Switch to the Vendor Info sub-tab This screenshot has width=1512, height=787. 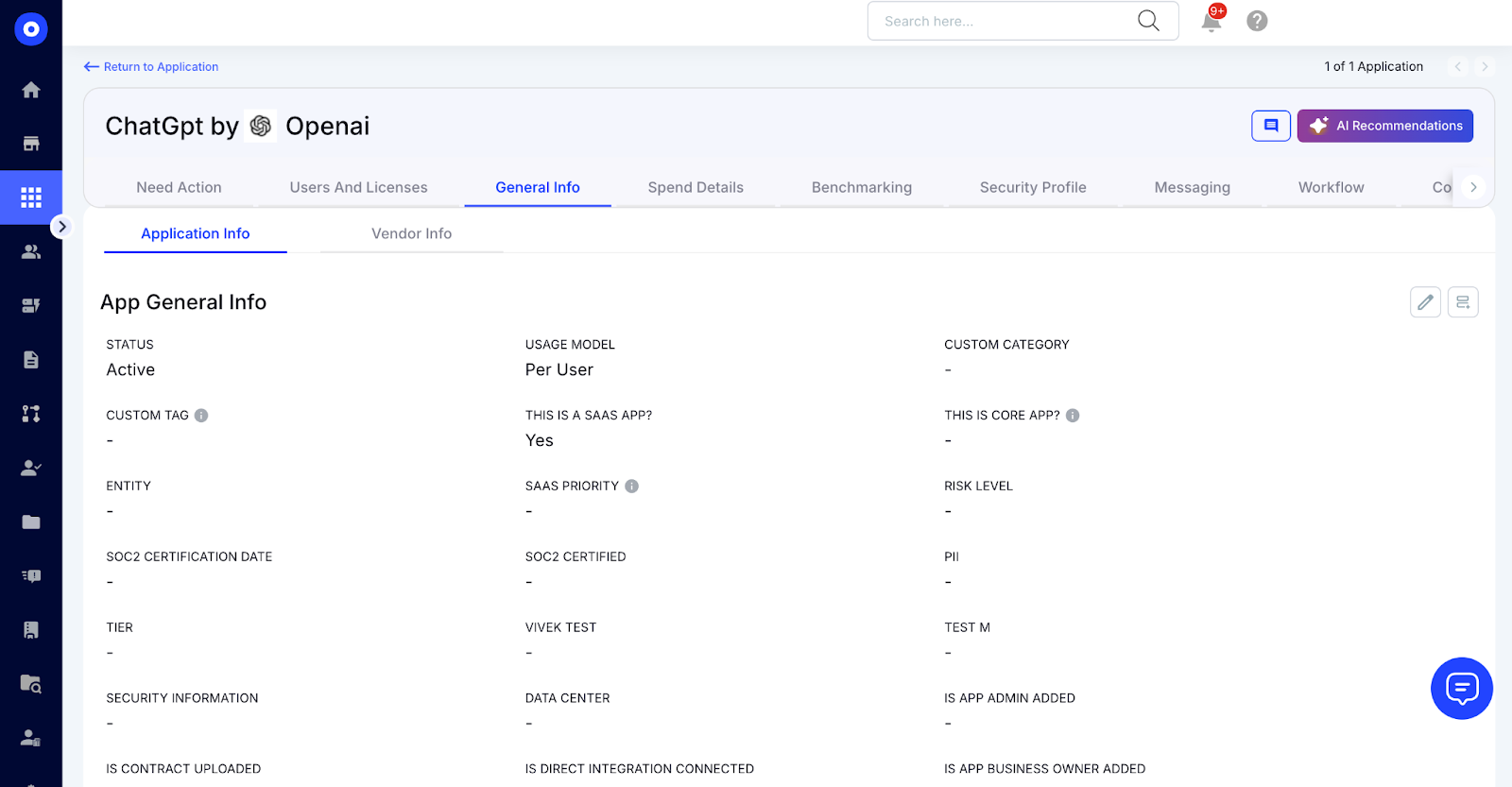412,233
